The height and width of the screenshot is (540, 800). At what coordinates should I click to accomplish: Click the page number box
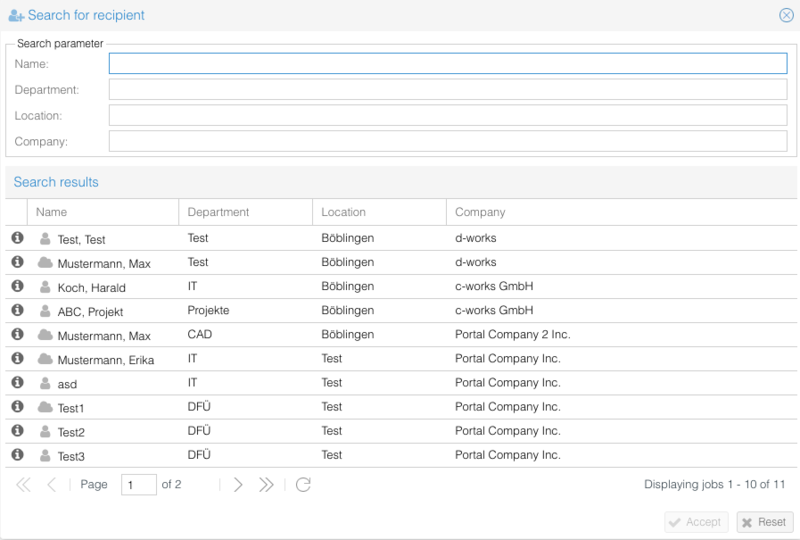pyautogui.click(x=138, y=484)
